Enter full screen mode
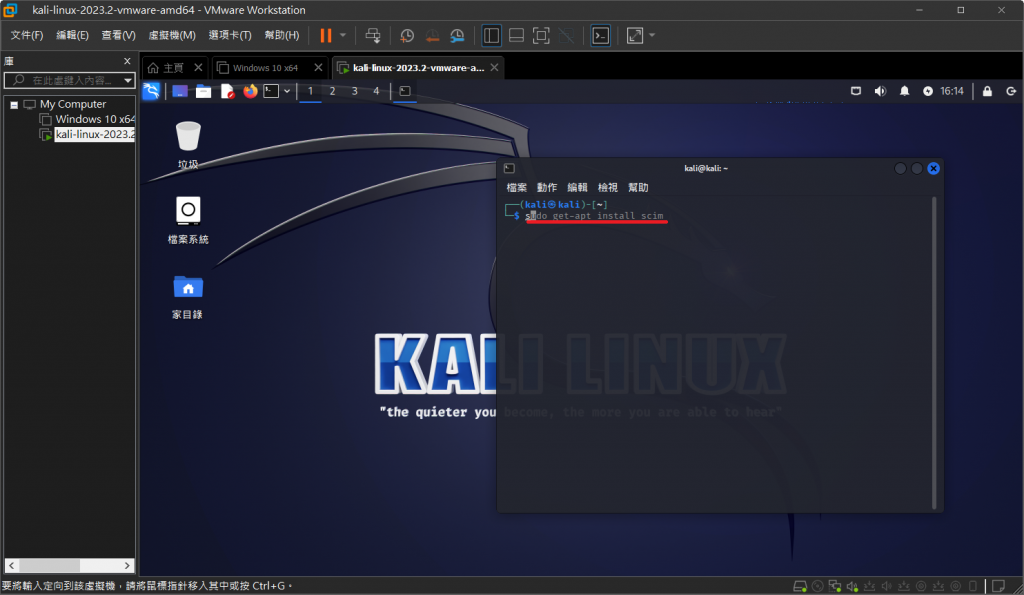The width and height of the screenshot is (1024, 595). 541,35
